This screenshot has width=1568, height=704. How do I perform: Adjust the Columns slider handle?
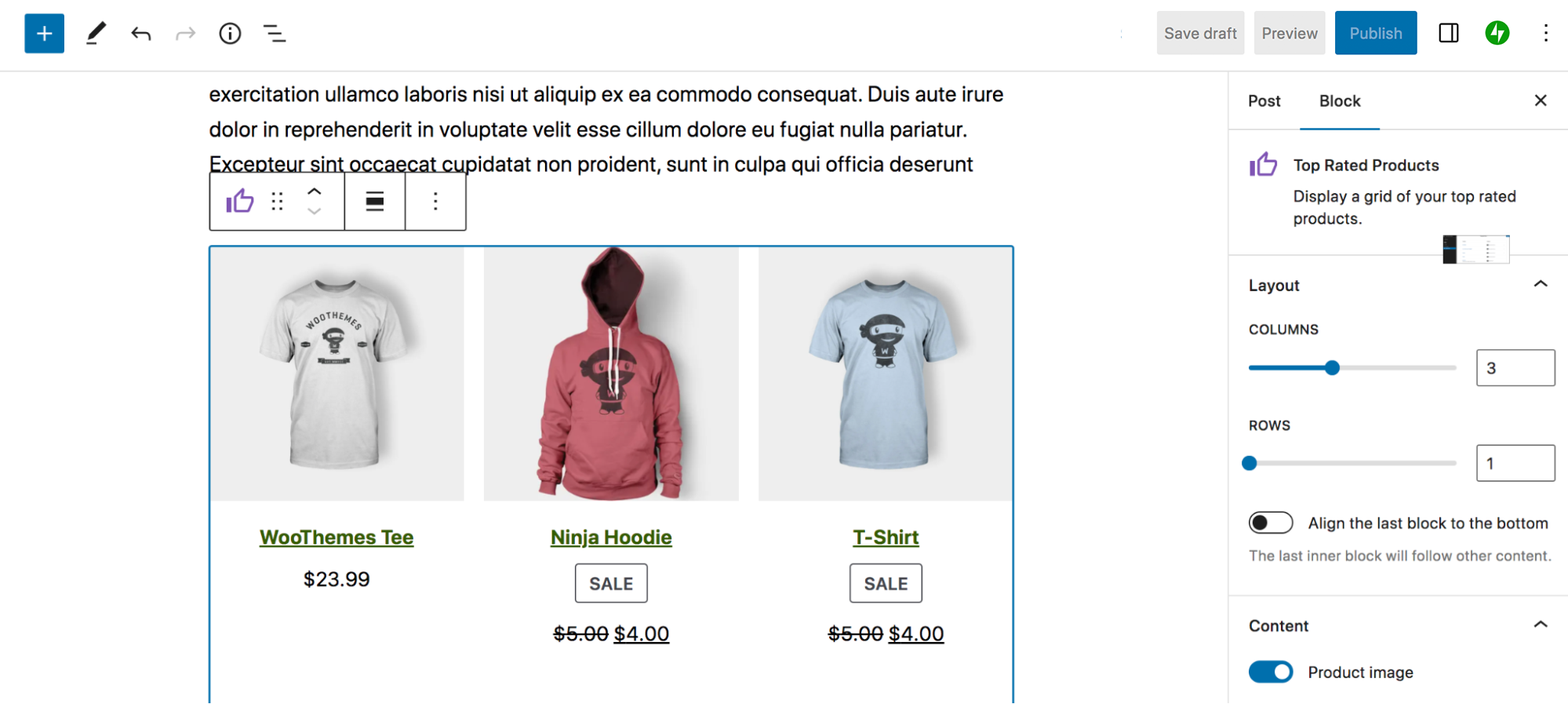(1332, 367)
